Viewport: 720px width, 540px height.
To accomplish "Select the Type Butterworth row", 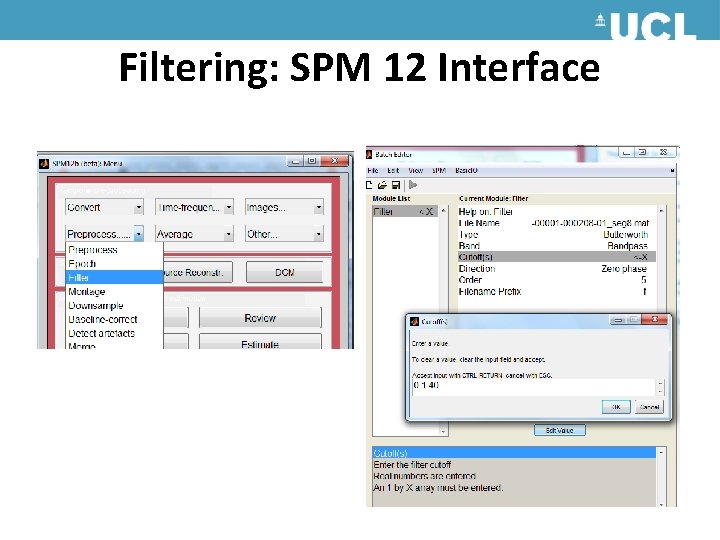I will coord(557,234).
